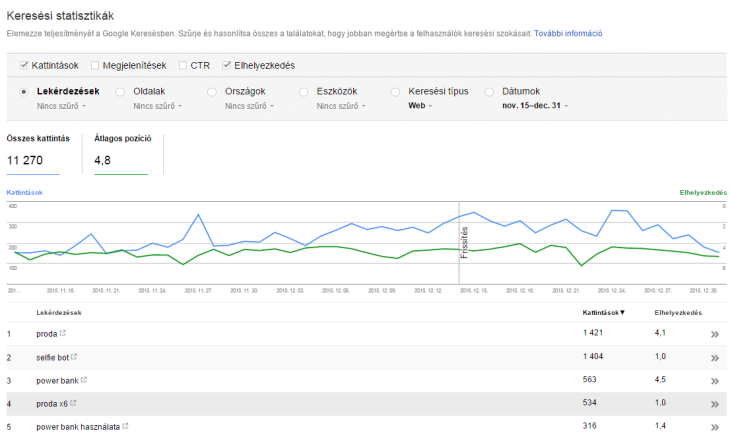
Task: Expand details arrow for proda row
Action: (x=715, y=334)
